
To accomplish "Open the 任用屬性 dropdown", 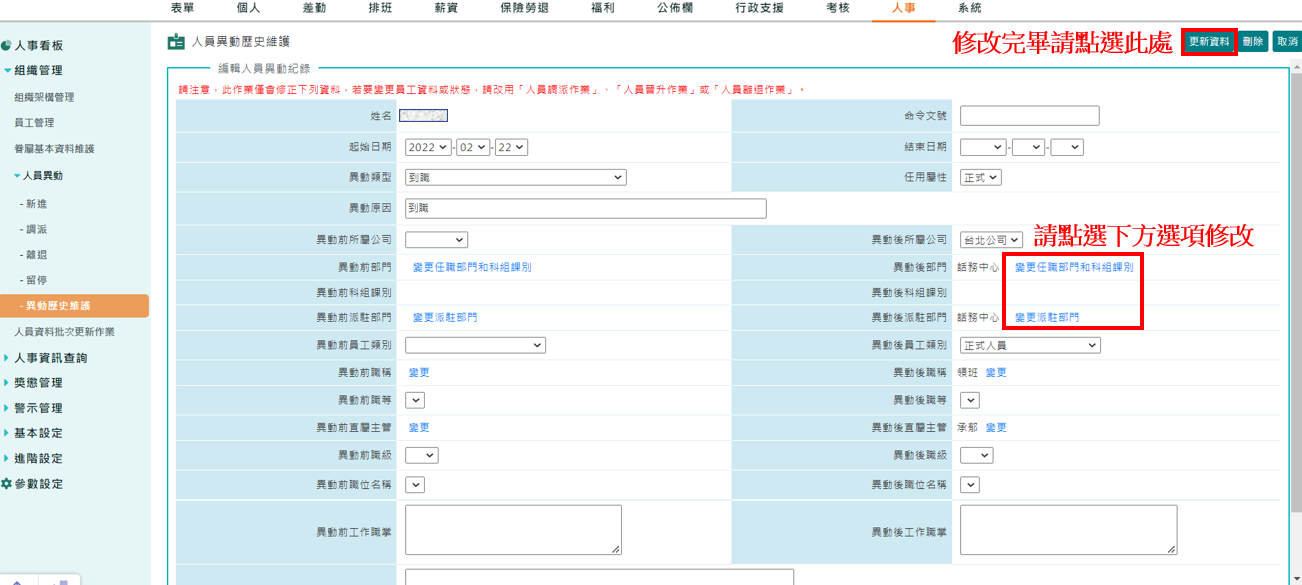I will (980, 177).
